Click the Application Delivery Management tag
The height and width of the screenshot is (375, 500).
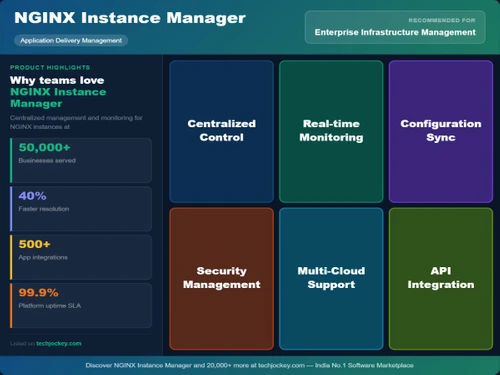click(x=71, y=41)
